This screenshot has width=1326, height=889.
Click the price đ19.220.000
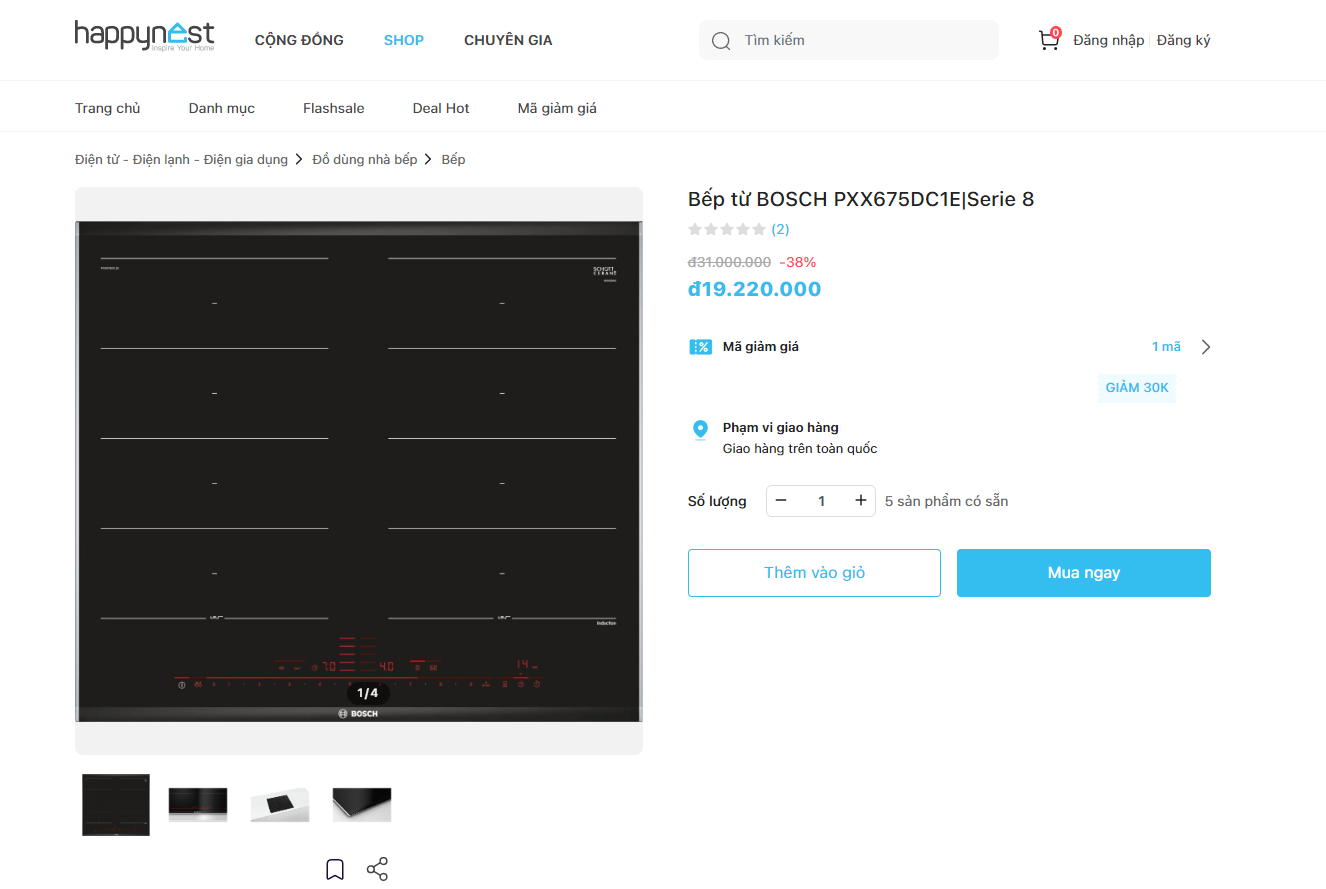(755, 289)
